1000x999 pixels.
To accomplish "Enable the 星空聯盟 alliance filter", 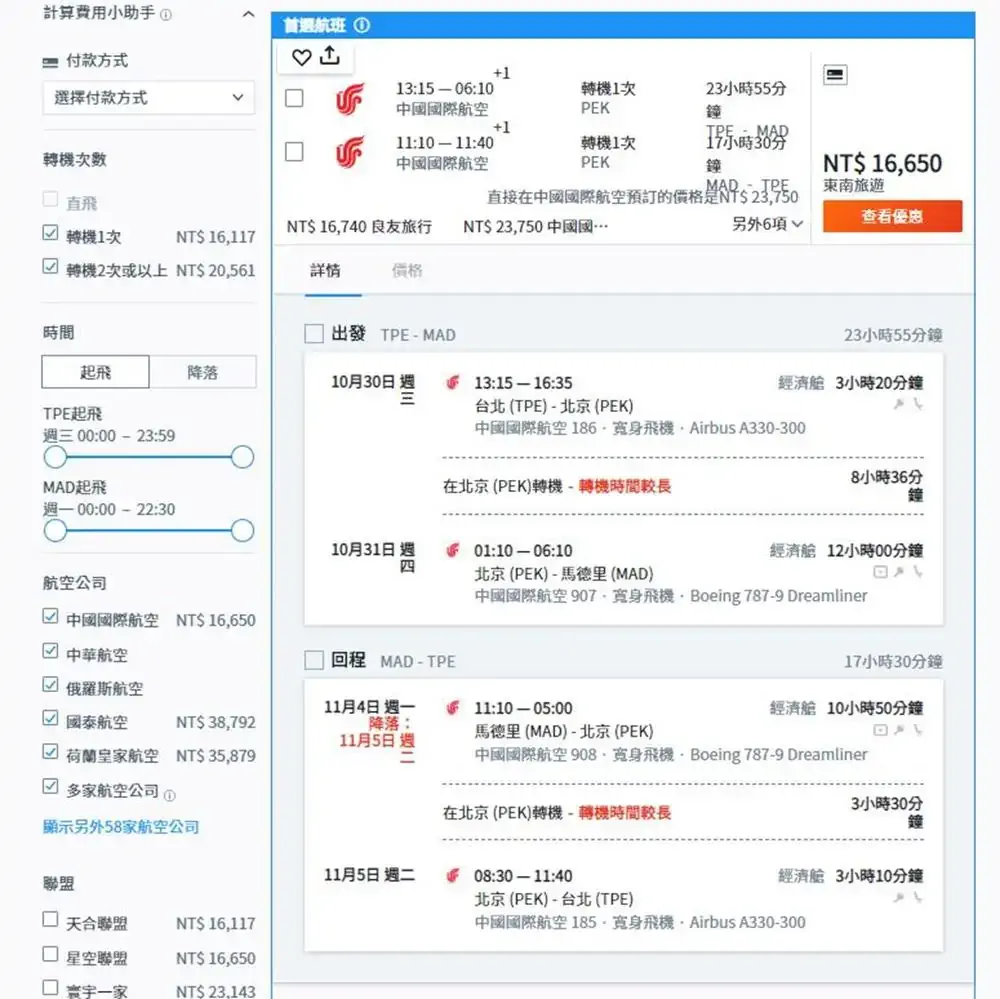I will (50, 954).
